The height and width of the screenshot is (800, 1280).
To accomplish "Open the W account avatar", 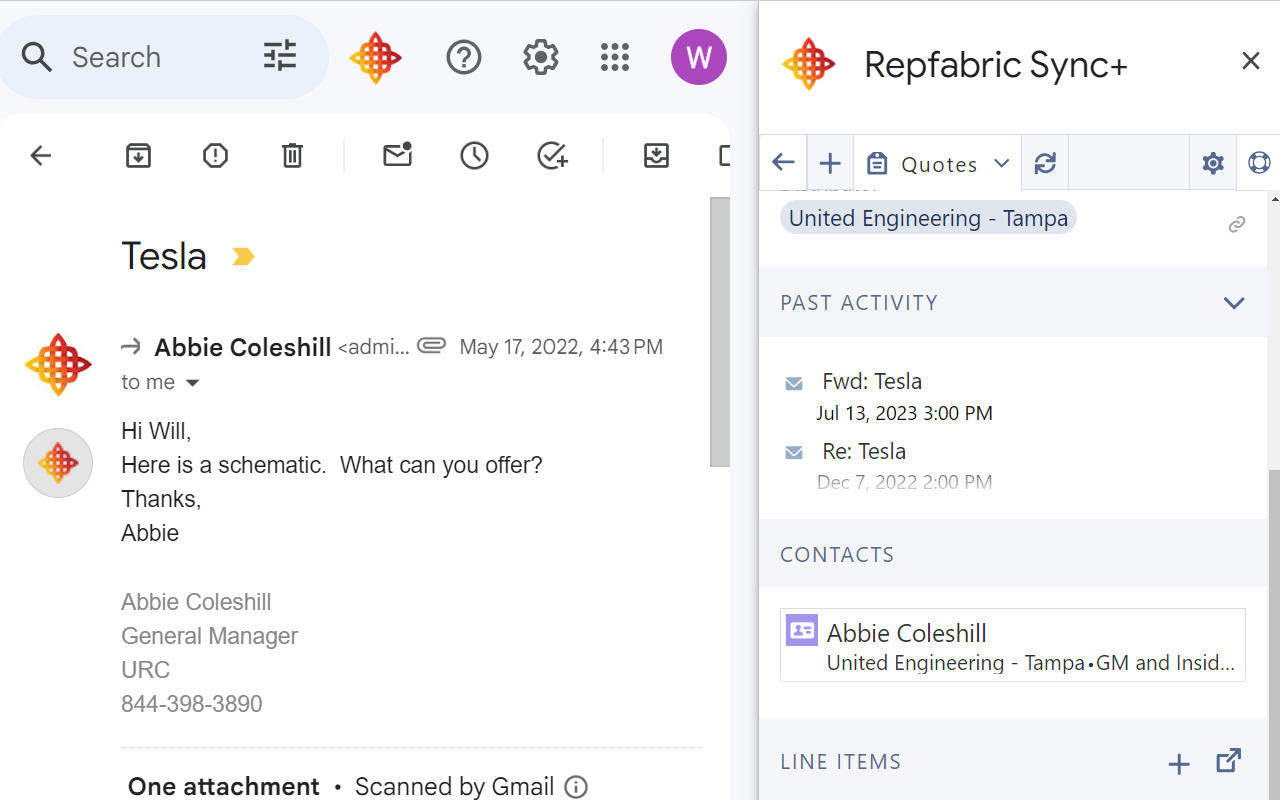I will (x=699, y=57).
